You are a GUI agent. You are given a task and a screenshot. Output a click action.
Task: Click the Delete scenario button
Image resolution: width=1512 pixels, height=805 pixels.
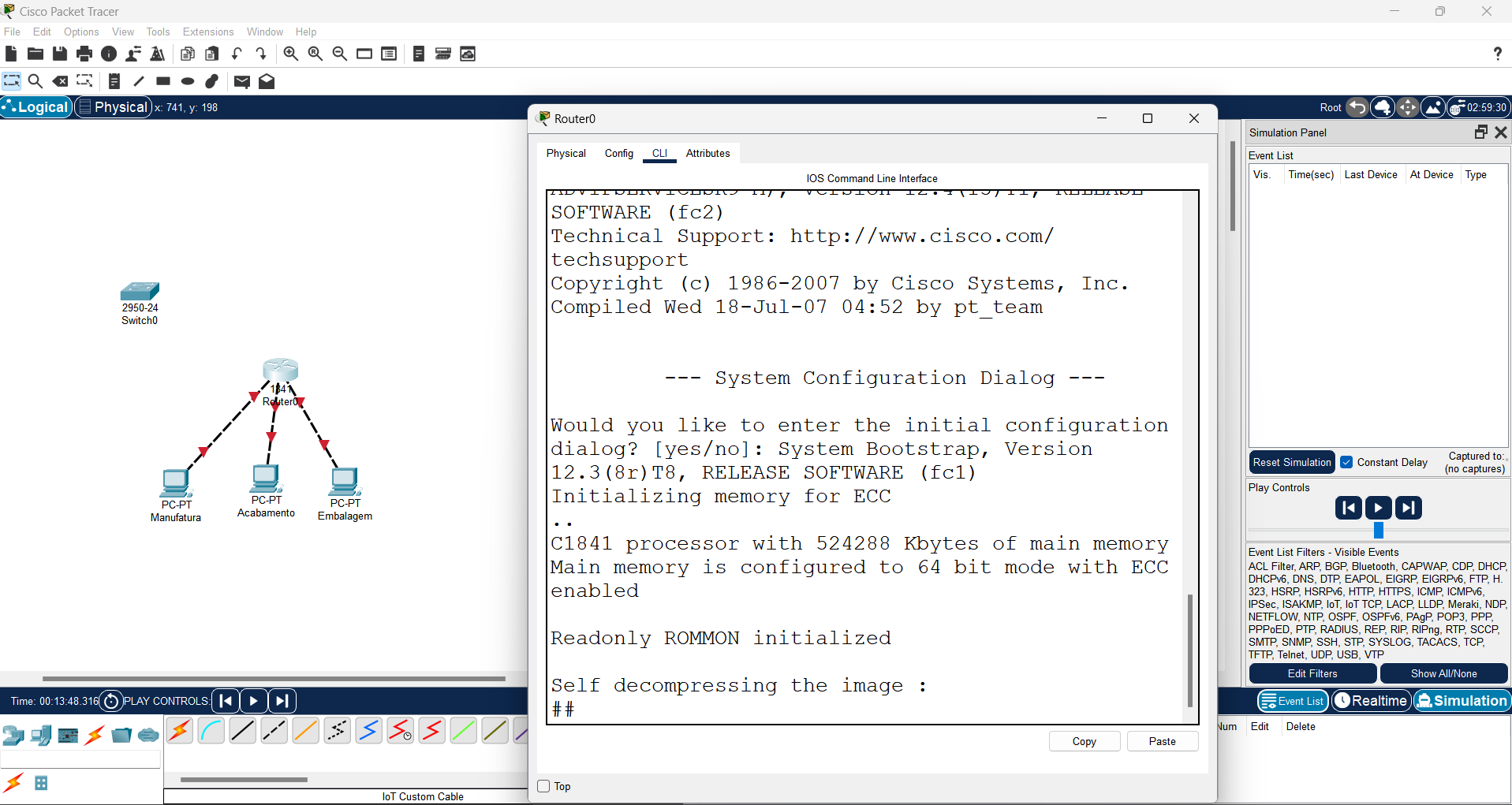[x=1301, y=726]
